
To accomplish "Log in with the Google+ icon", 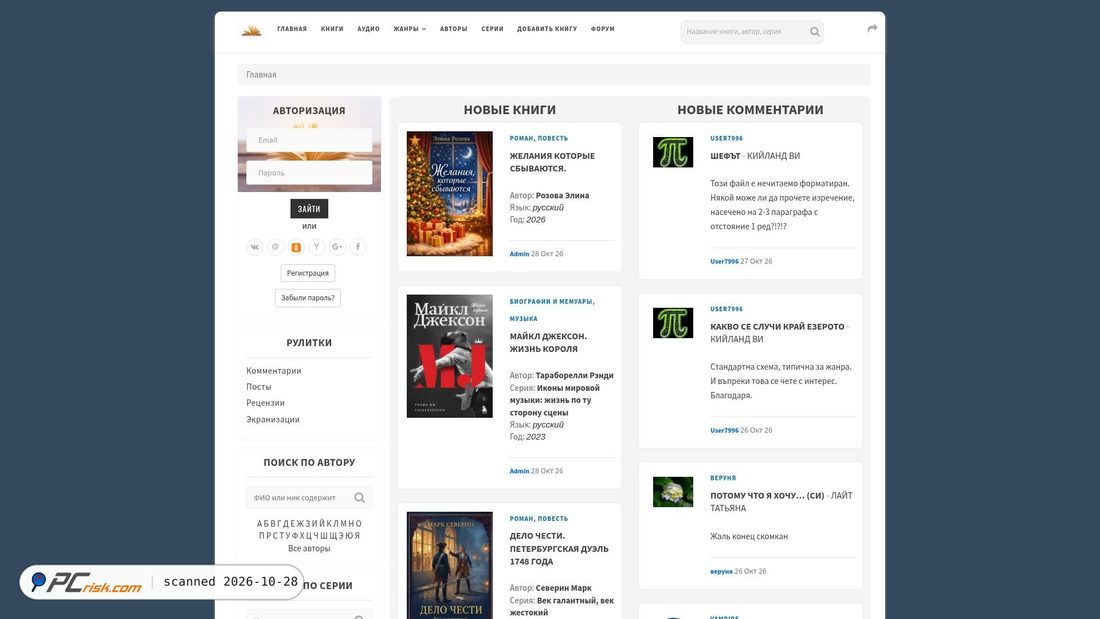I will [337, 247].
